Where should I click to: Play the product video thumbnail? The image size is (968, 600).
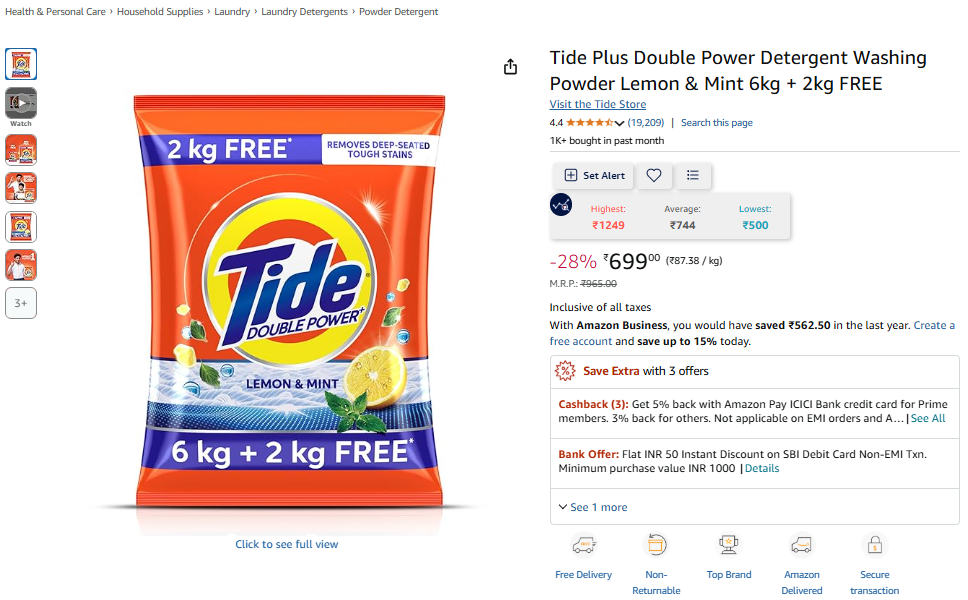pos(21,103)
